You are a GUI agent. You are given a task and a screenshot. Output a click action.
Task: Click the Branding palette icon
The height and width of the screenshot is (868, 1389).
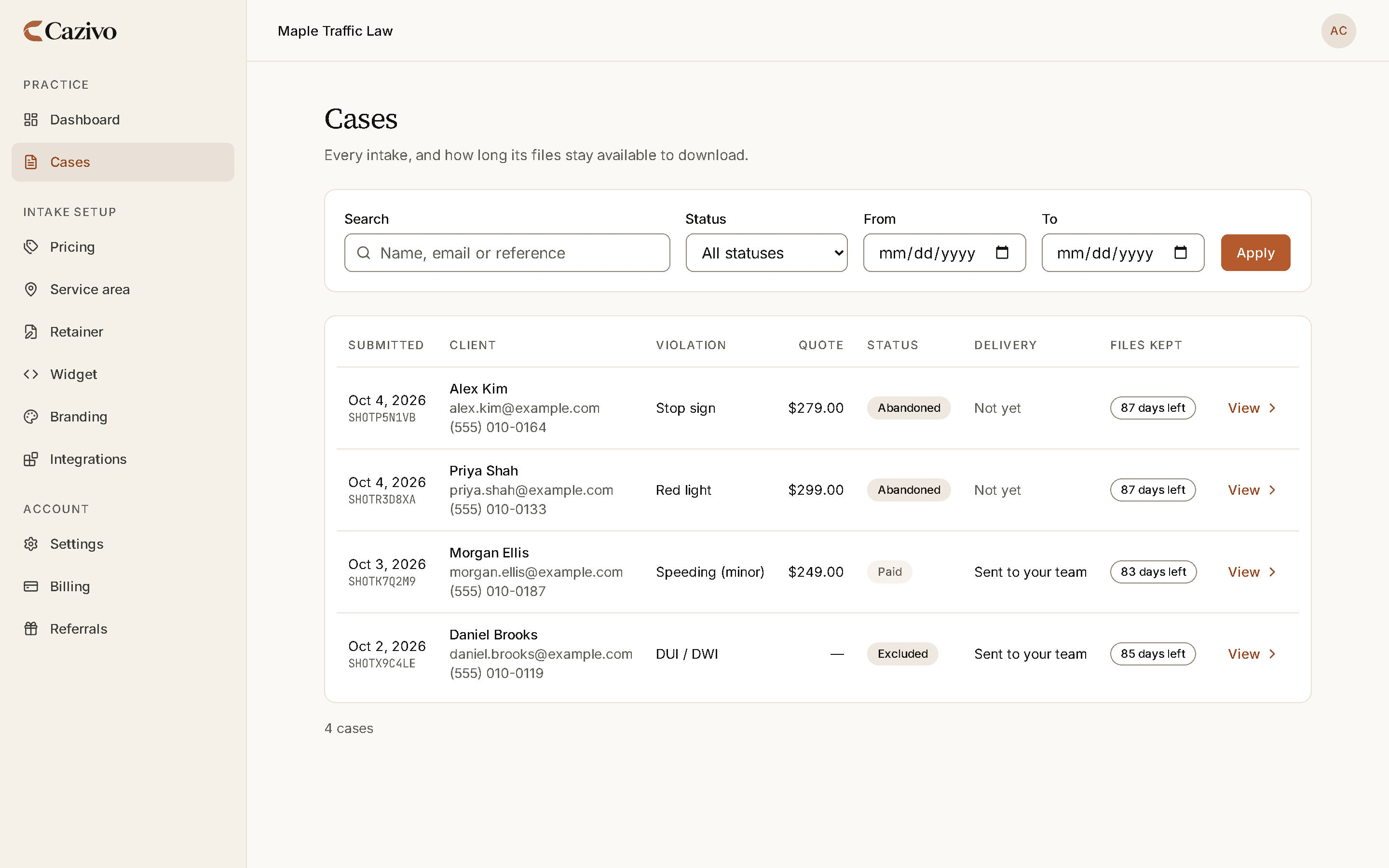coord(31,417)
